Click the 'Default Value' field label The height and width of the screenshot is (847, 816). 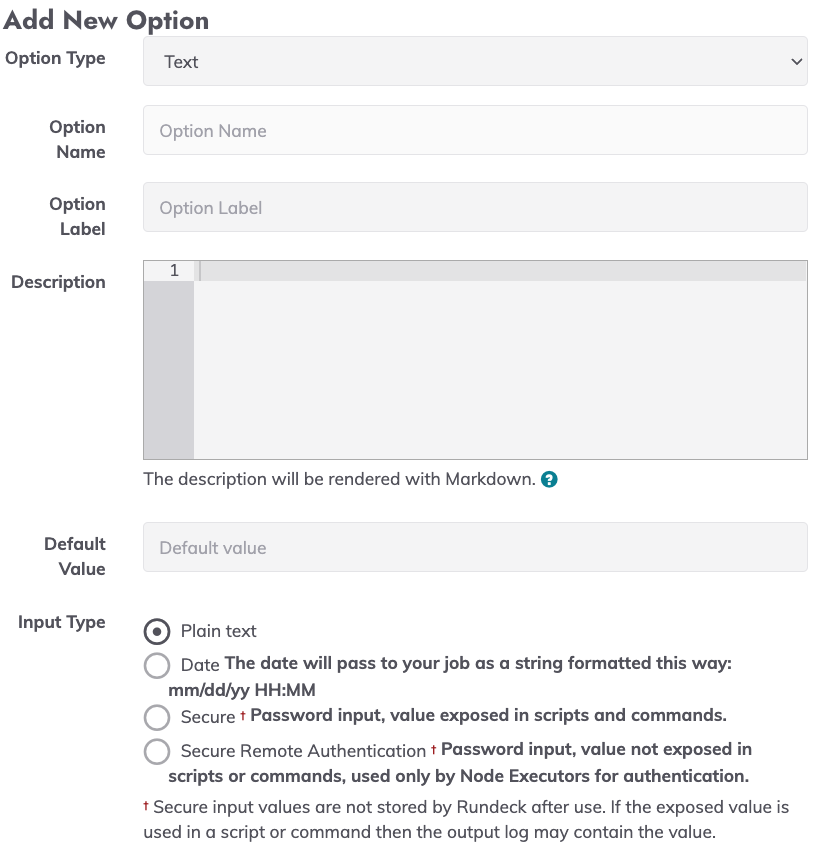[75, 556]
